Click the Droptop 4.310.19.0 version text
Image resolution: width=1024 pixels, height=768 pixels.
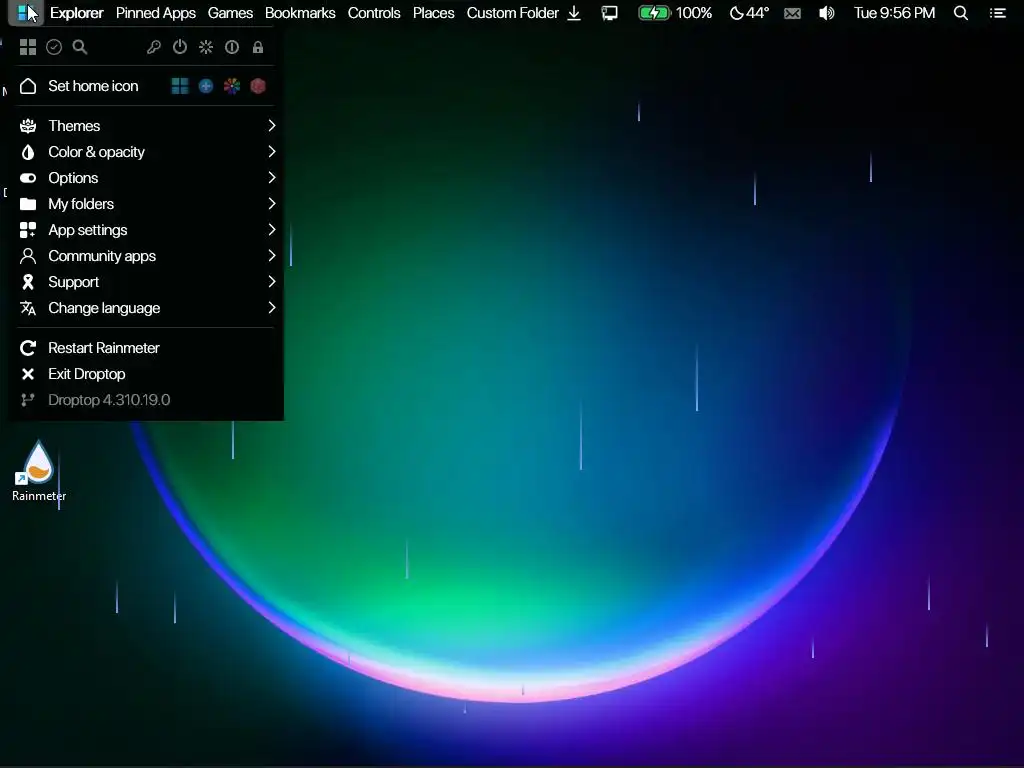coord(109,400)
